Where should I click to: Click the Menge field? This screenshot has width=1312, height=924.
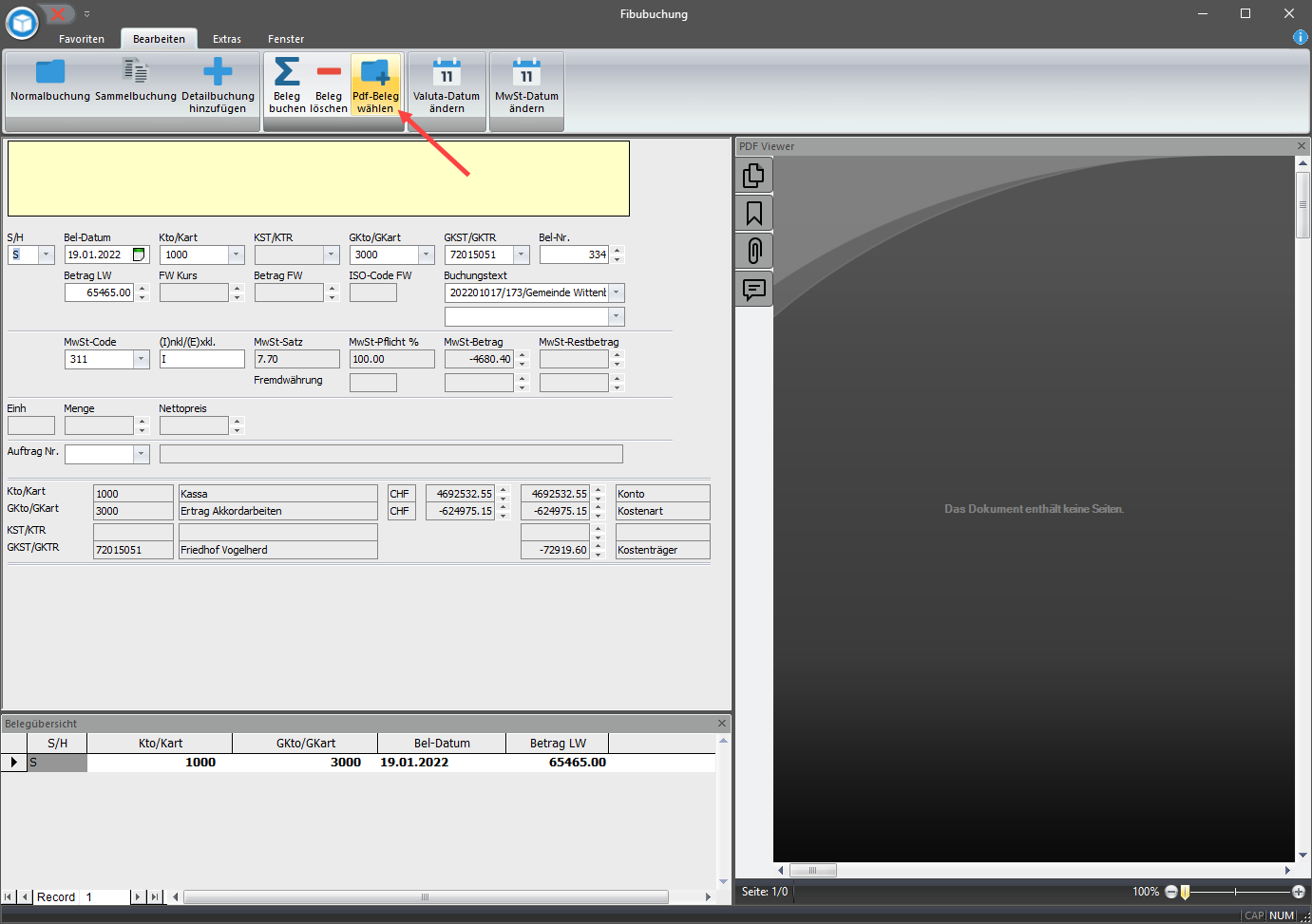pos(100,425)
